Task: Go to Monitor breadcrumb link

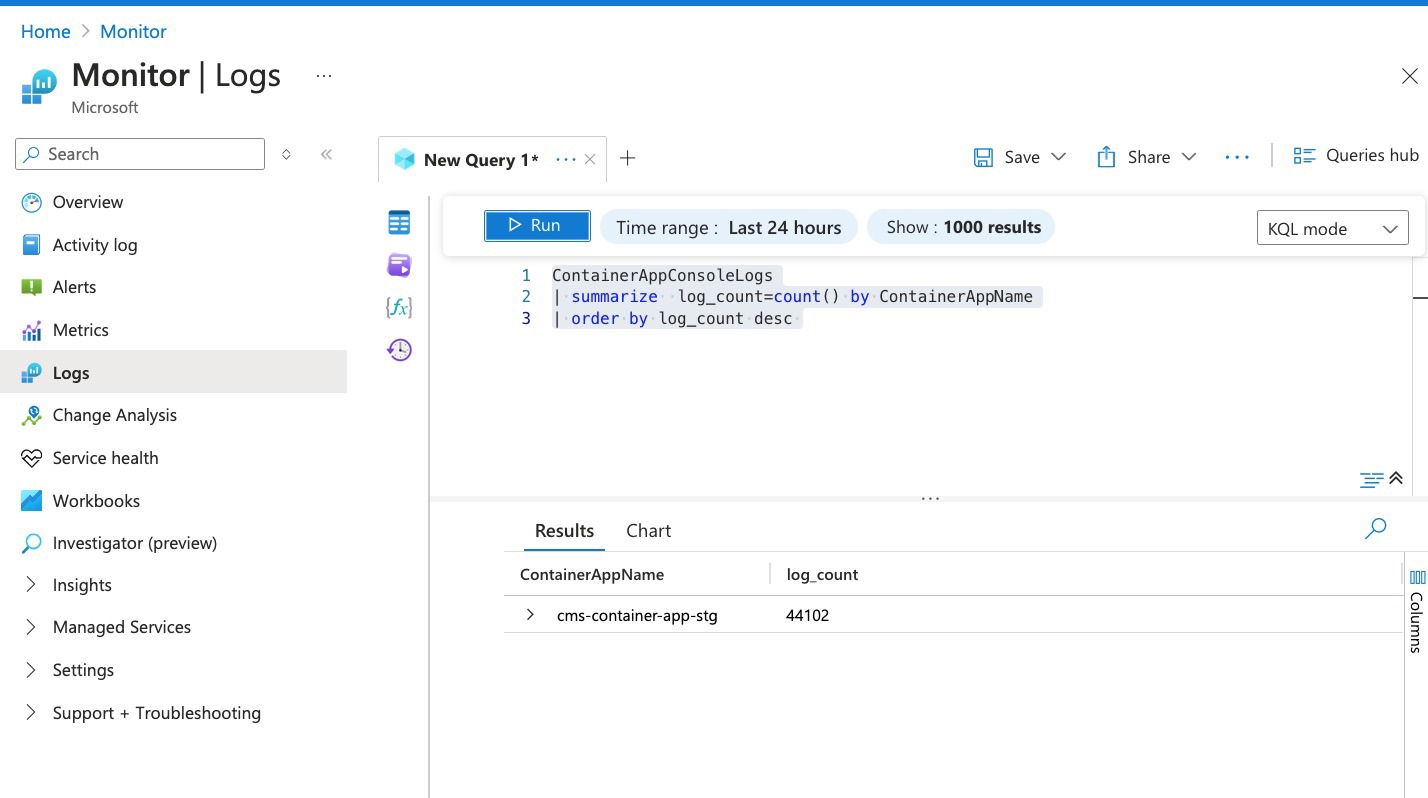Action: point(133,32)
